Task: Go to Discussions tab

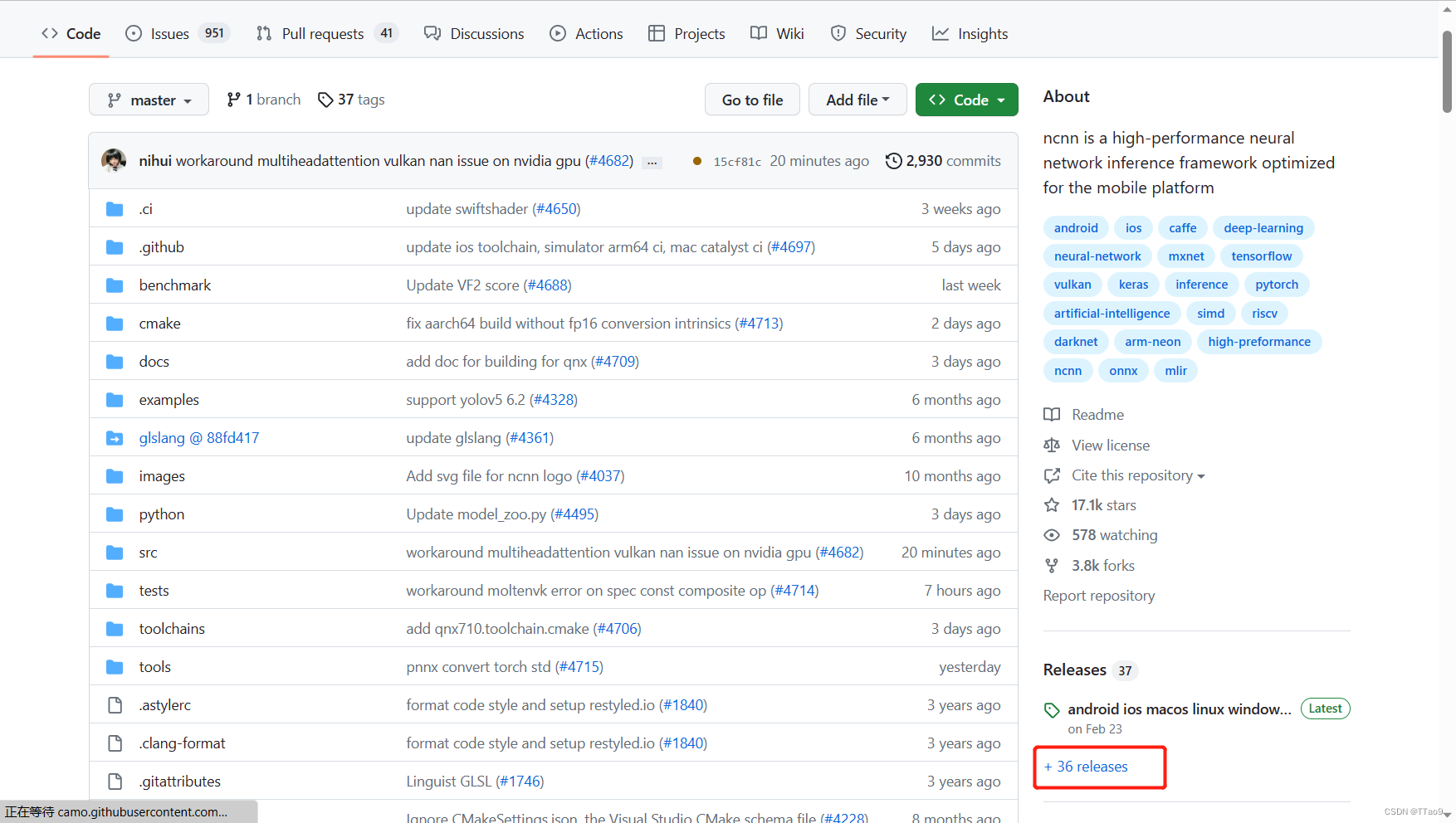Action: coord(474,34)
